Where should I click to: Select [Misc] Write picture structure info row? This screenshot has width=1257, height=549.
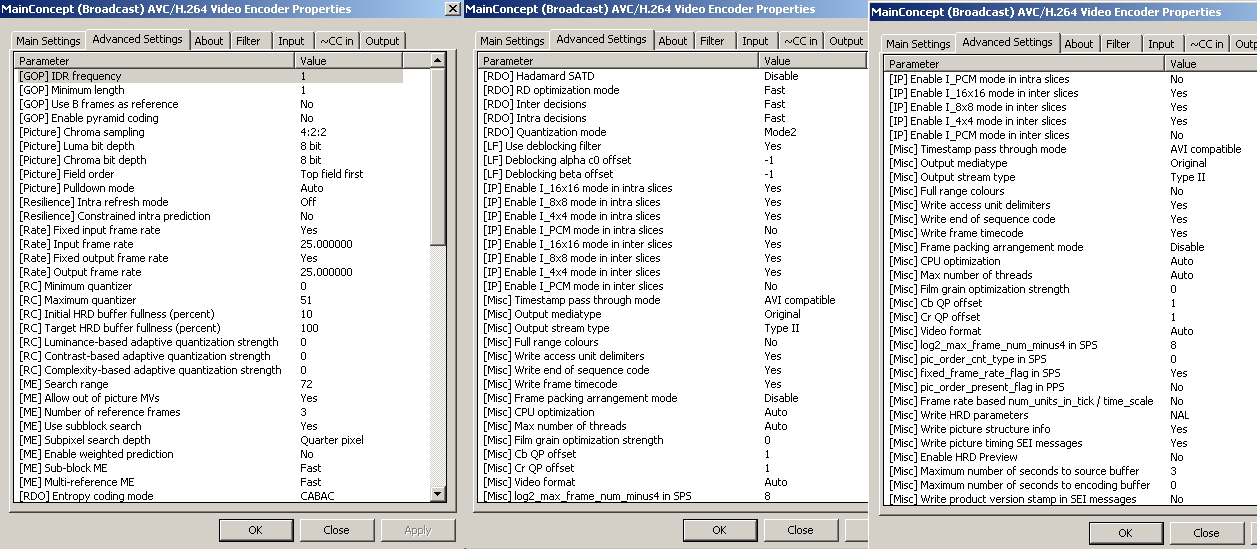(x=1070, y=429)
